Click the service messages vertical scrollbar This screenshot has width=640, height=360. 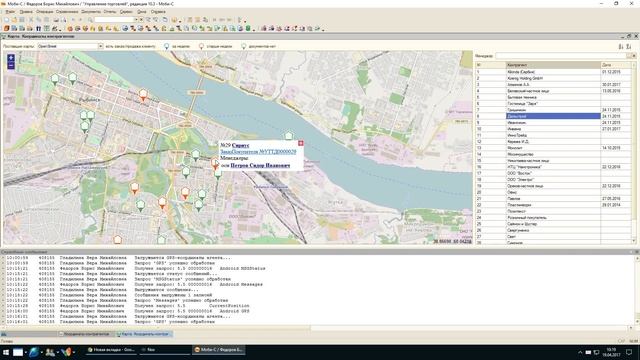(637, 290)
